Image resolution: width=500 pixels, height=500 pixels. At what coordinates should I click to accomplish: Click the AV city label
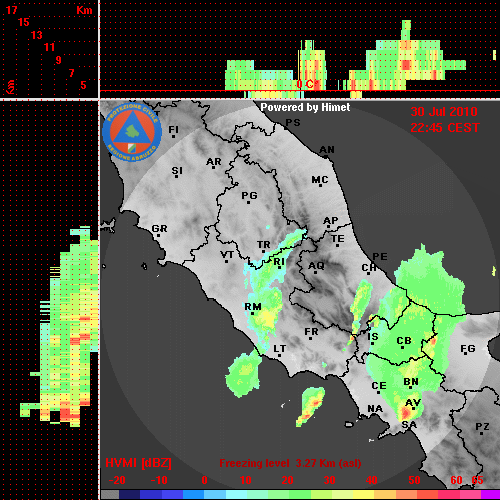coord(413,403)
